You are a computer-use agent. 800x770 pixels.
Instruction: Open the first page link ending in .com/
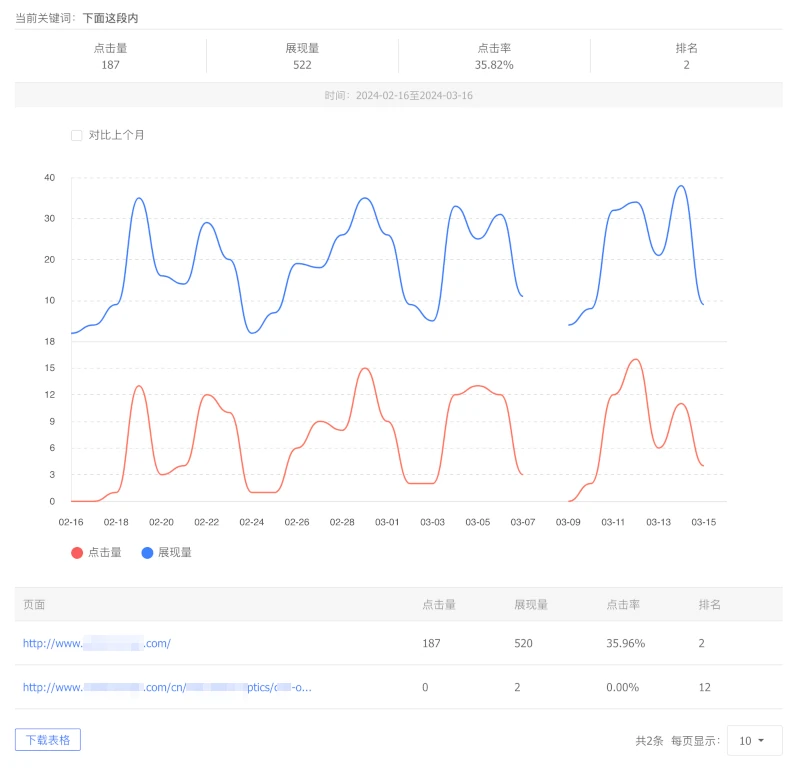coord(96,643)
